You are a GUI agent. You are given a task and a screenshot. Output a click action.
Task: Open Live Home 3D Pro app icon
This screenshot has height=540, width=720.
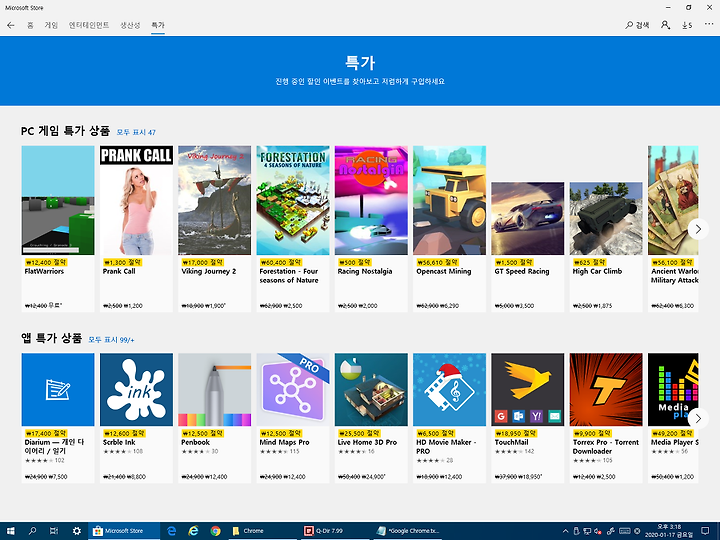coord(371,389)
